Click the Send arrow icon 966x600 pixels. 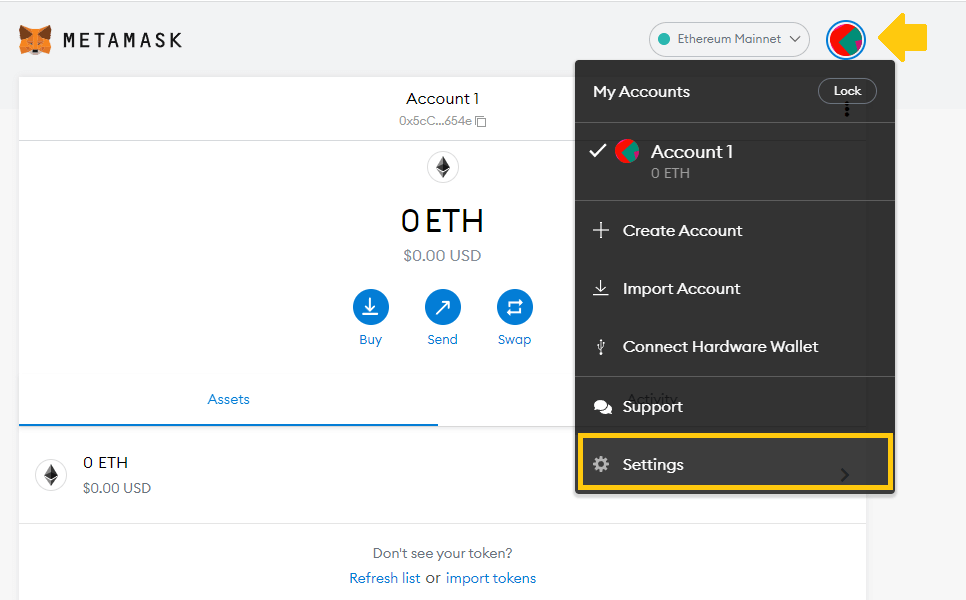(442, 307)
